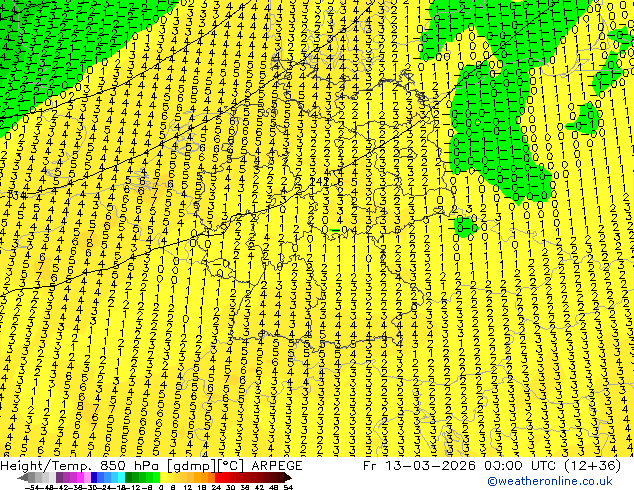Select the cyan legend swatch above -18
634x490 pixels.
tap(121, 477)
